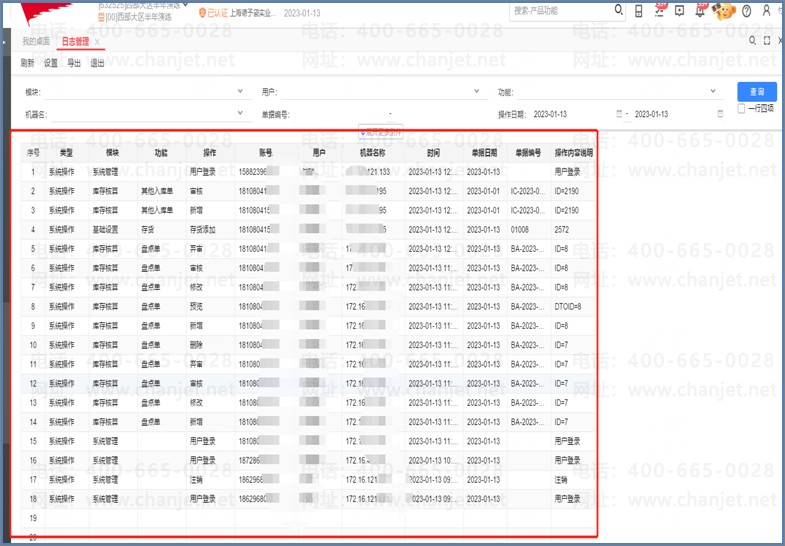This screenshot has height=546, width=785.
Task: Select row 12 by its sequence number
Action: 33,383
